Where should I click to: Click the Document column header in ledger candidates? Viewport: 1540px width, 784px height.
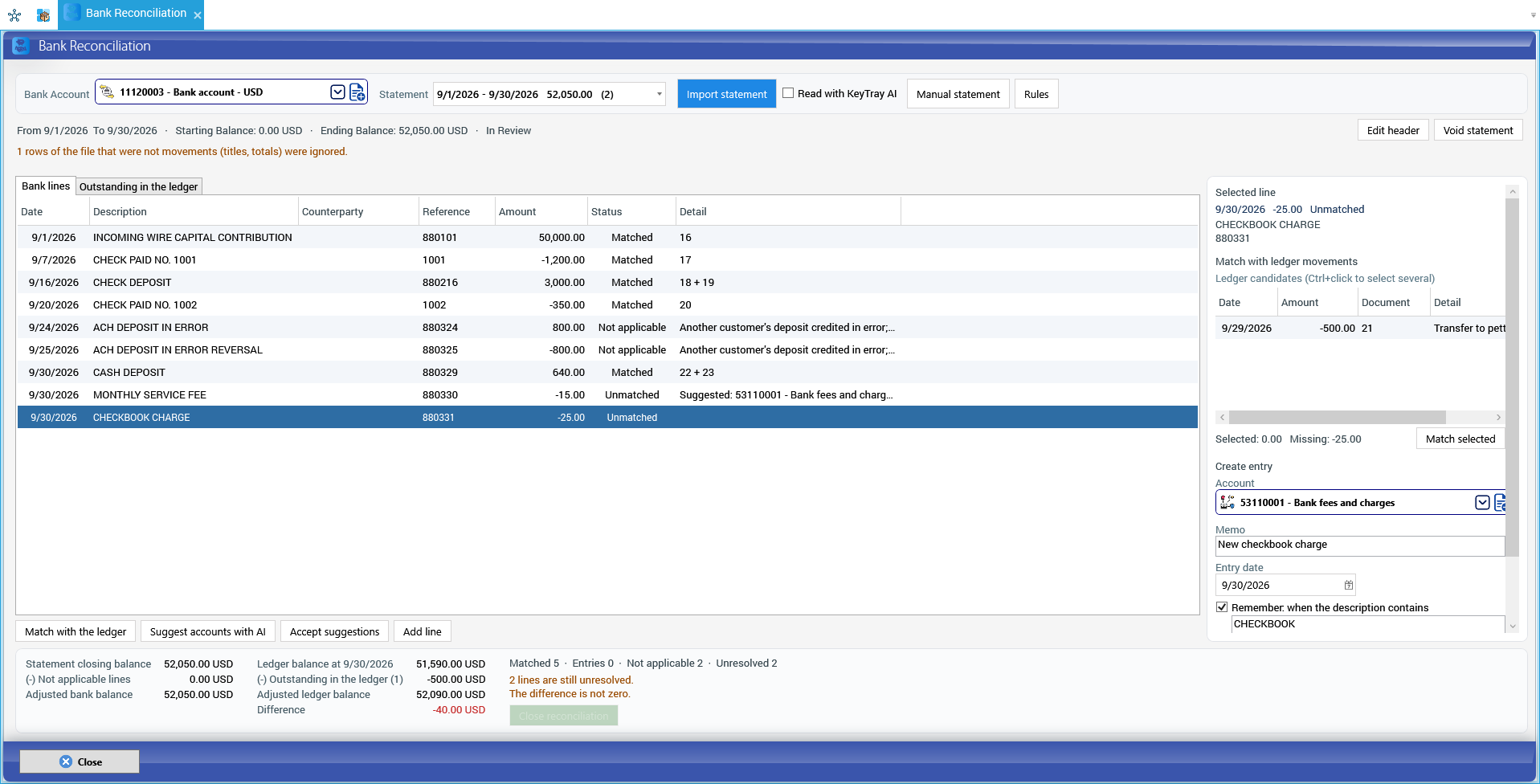click(x=1394, y=303)
